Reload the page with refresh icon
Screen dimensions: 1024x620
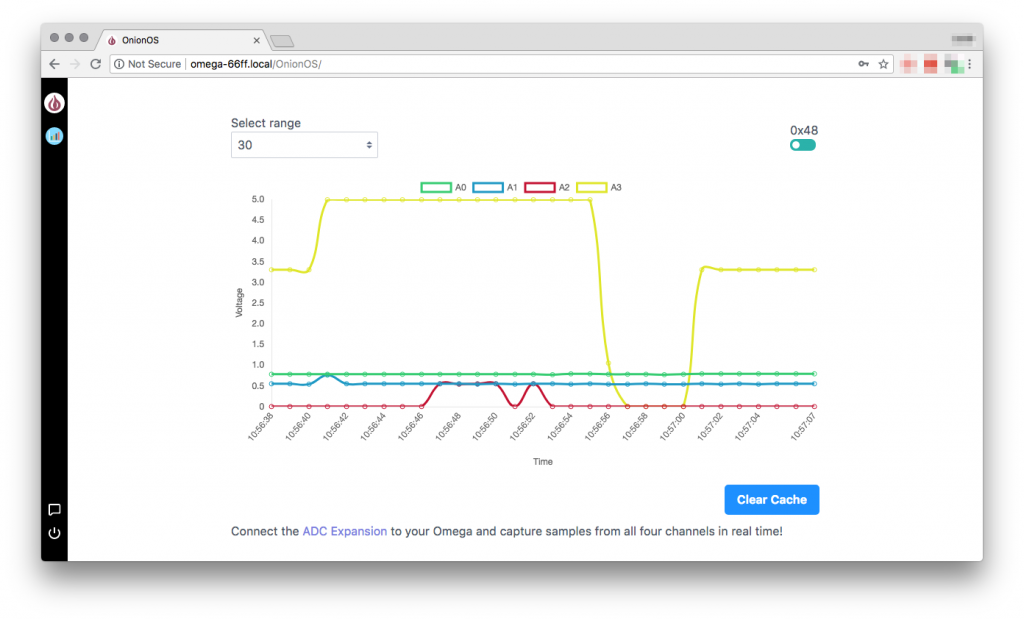click(95, 64)
